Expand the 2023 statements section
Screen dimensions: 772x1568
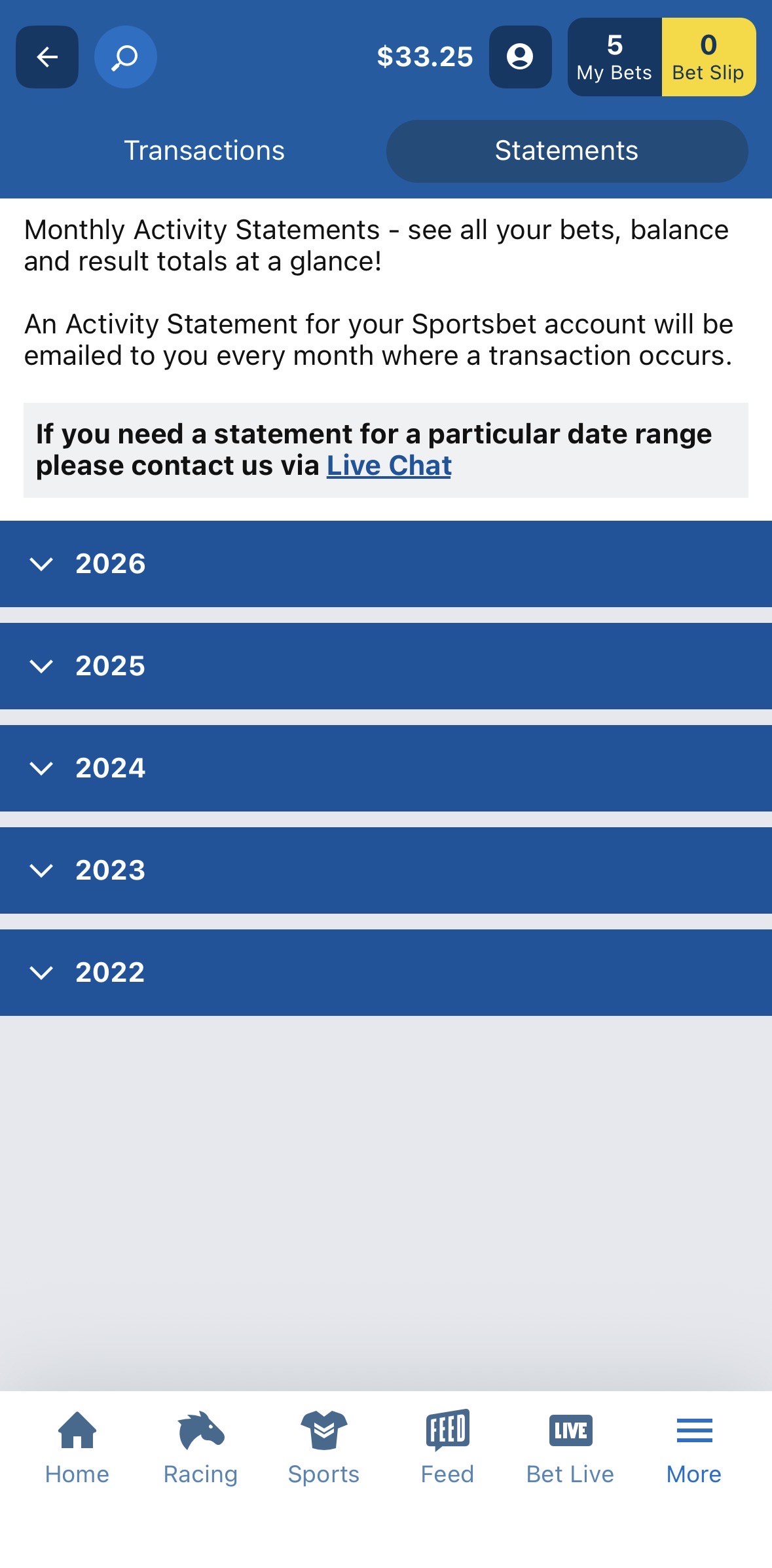(x=386, y=870)
